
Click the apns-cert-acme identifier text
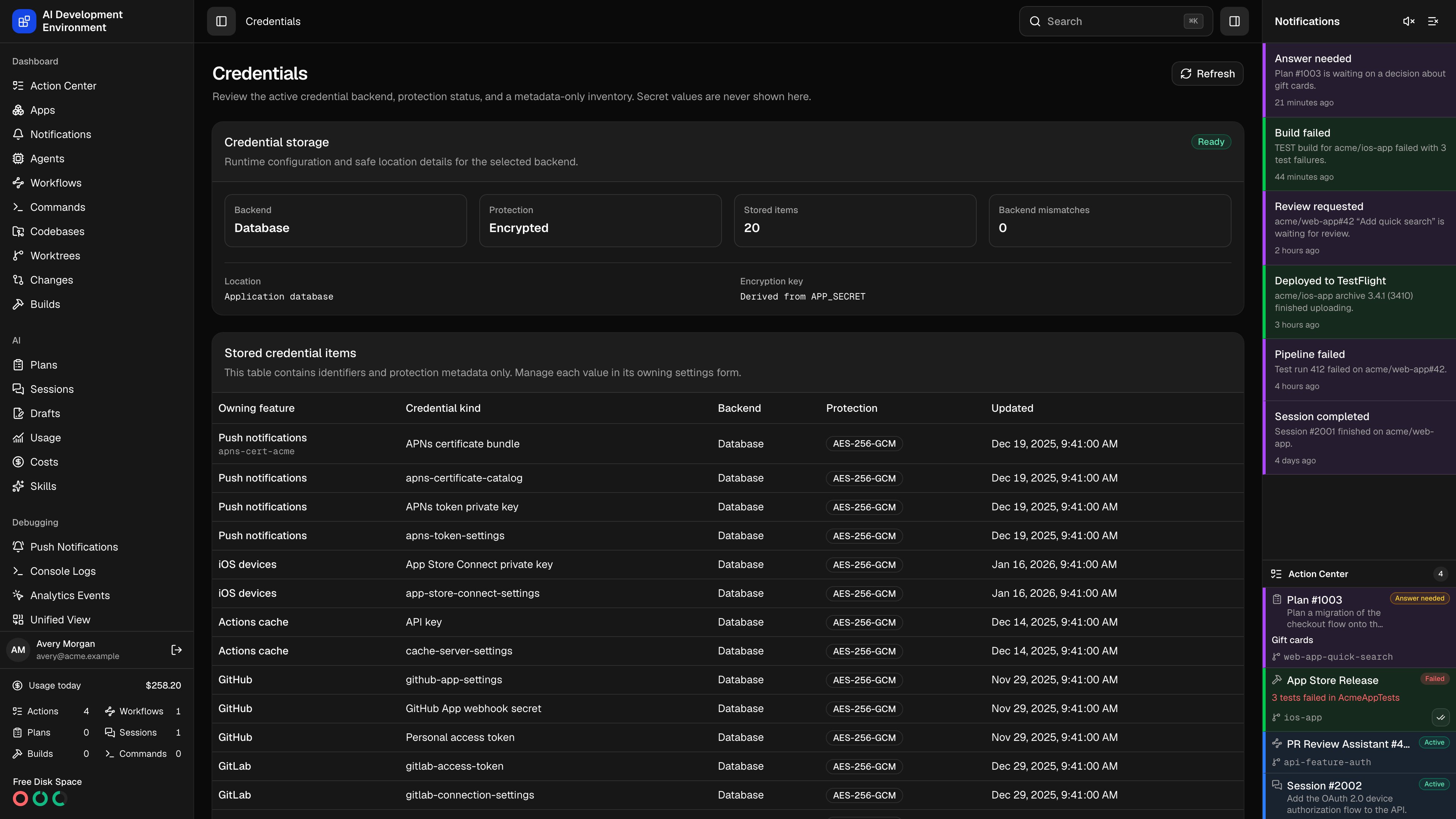(x=256, y=452)
